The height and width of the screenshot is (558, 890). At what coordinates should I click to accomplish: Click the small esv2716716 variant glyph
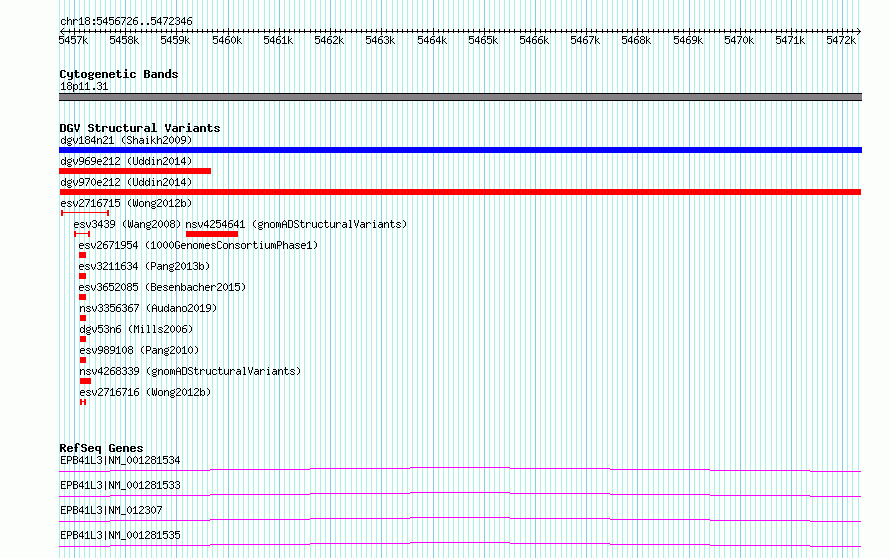[83, 402]
